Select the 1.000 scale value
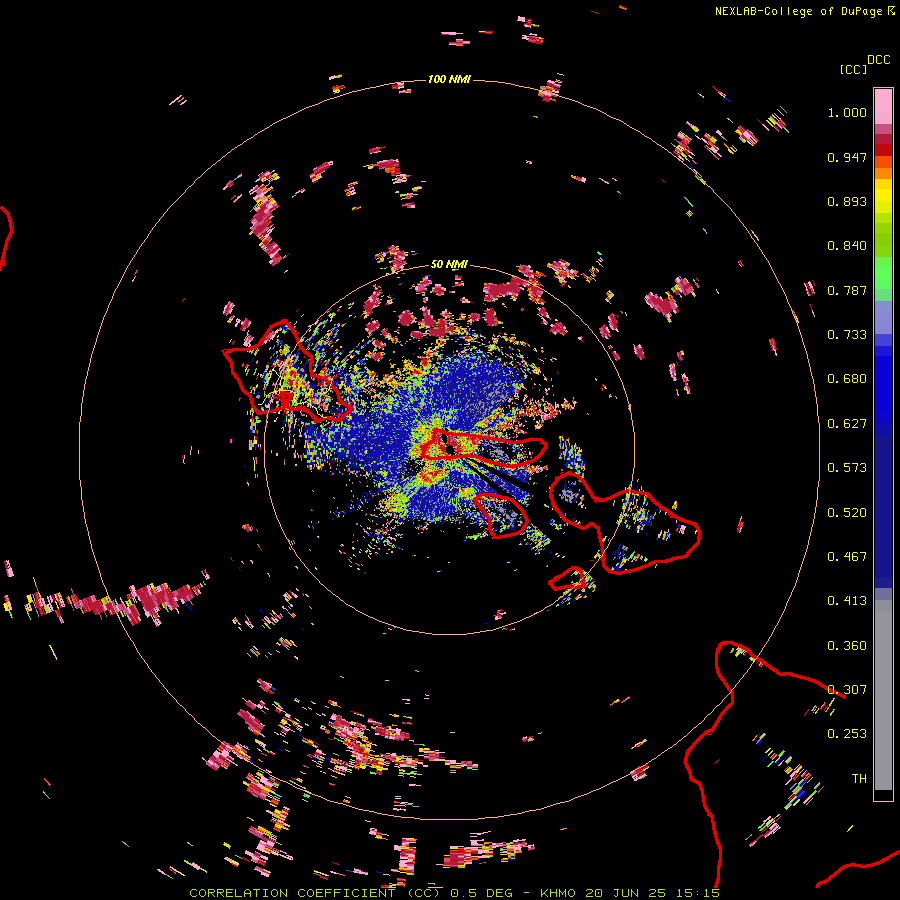This screenshot has height=900, width=900. [847, 112]
